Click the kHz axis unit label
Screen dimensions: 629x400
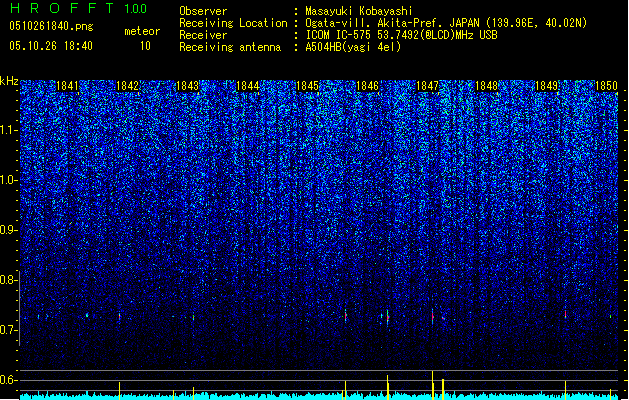(x=9, y=81)
